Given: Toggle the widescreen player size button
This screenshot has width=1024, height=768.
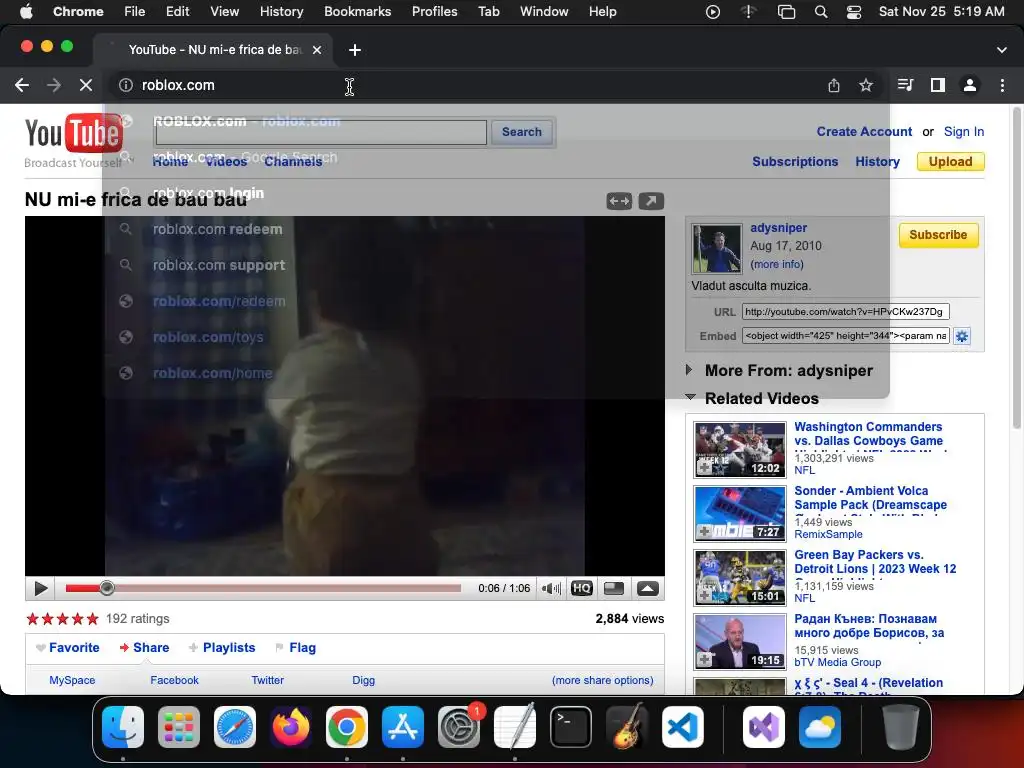Looking at the screenshot, I should tap(614, 588).
